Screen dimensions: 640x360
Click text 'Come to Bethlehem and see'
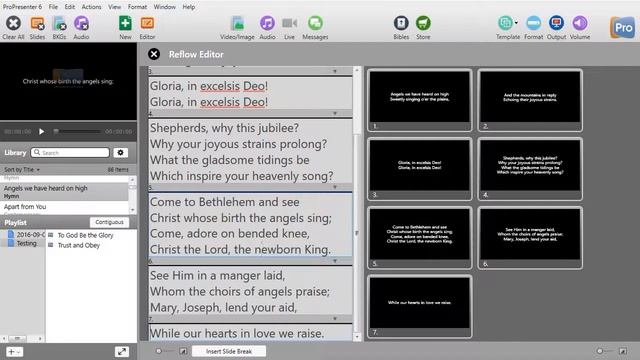(x=224, y=202)
